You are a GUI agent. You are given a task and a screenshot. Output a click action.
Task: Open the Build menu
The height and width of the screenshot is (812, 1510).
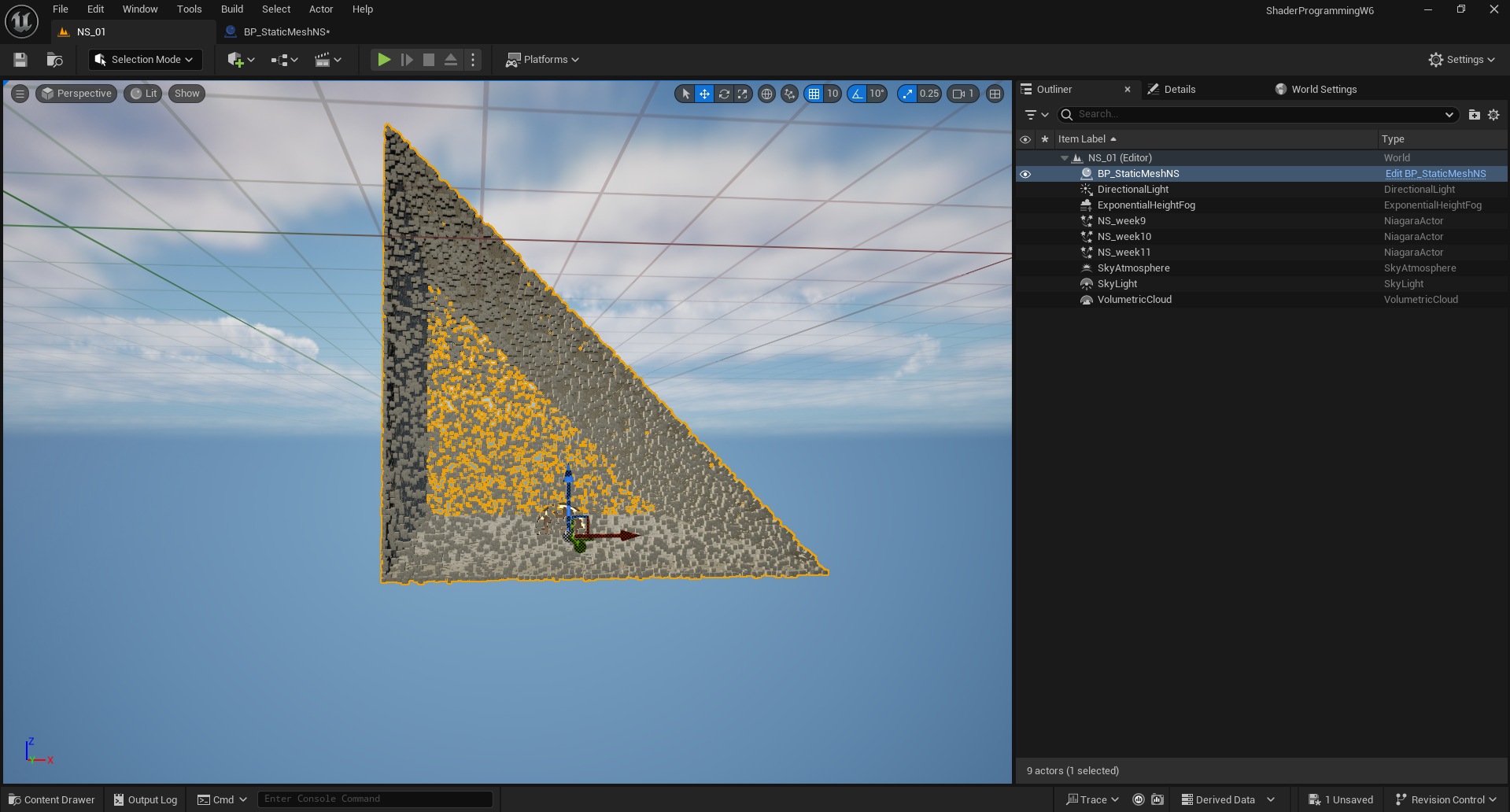coord(231,9)
